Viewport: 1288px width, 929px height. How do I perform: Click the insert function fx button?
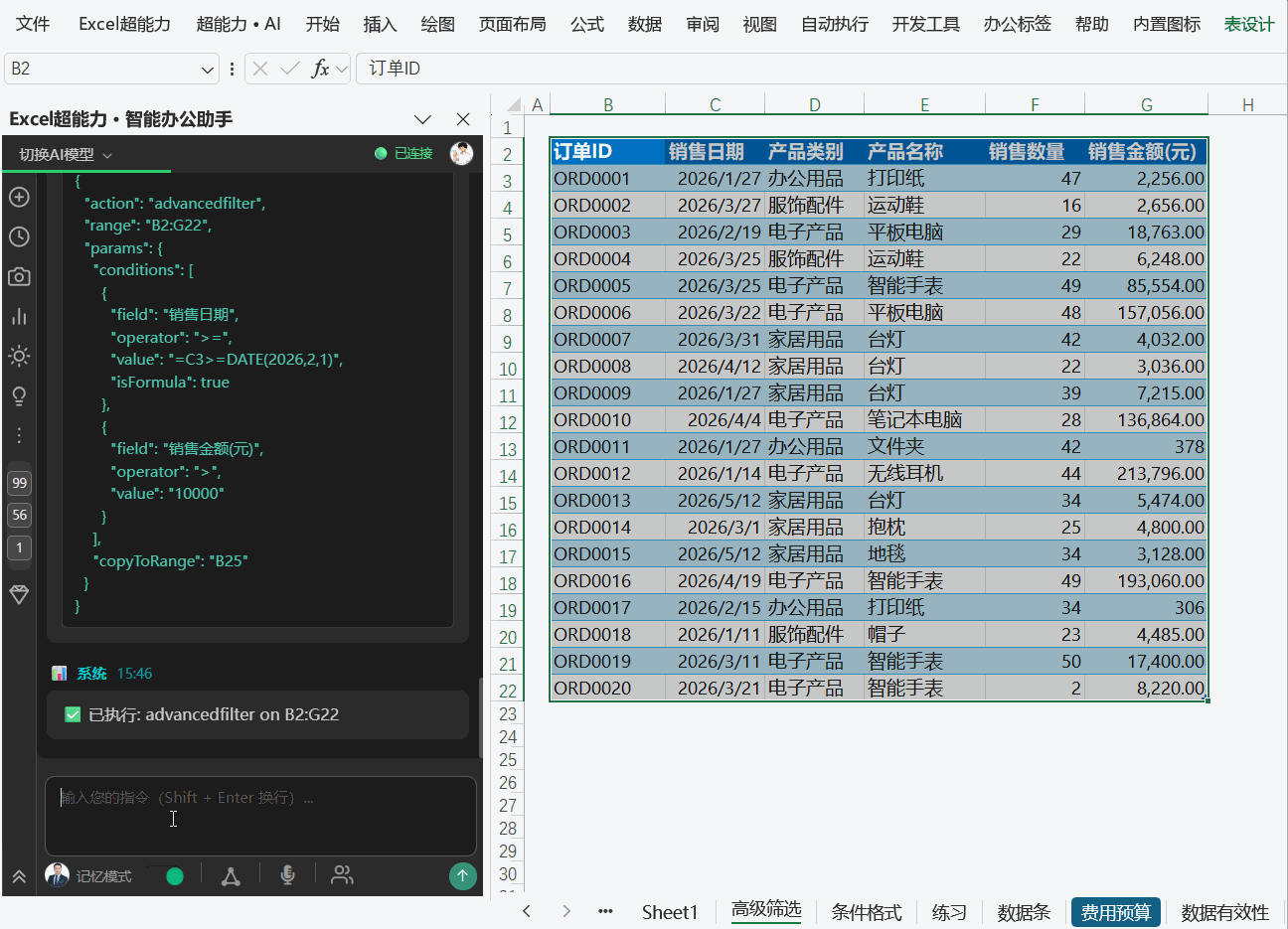tap(320, 69)
